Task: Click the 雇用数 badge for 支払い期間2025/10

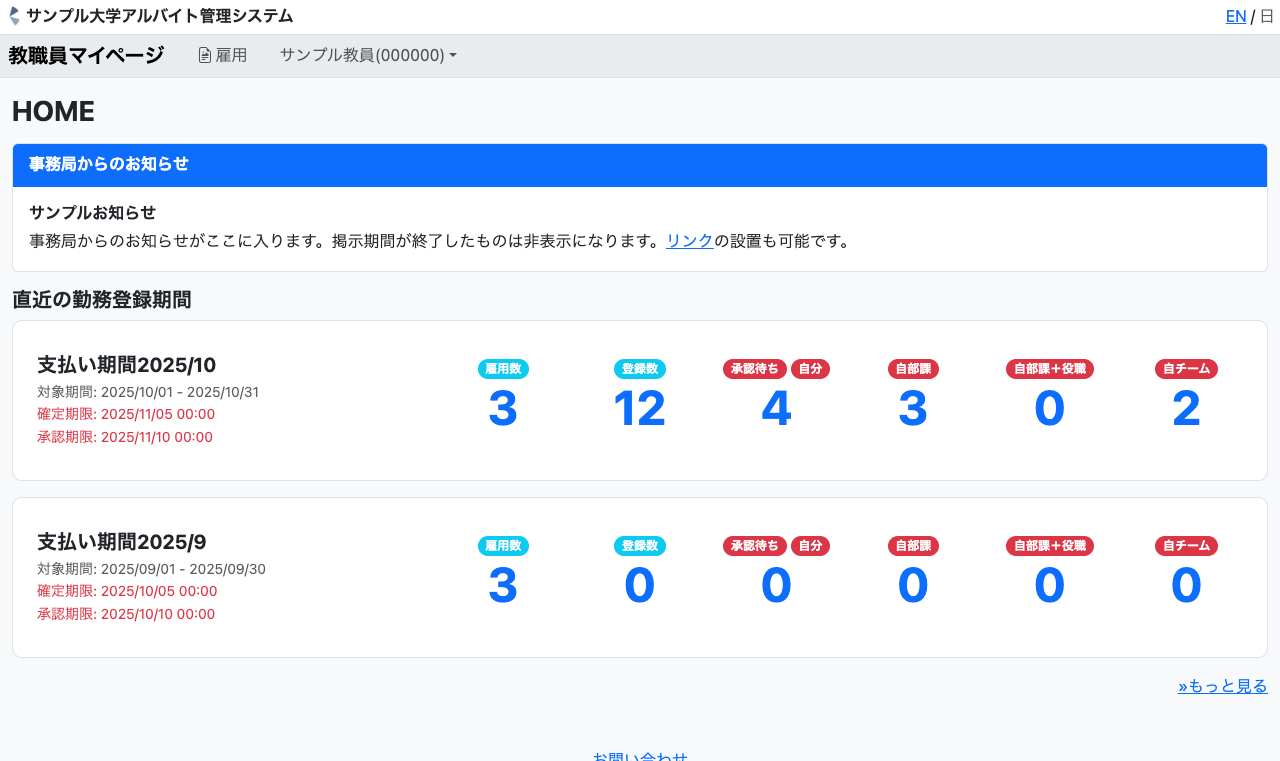Action: click(503, 369)
